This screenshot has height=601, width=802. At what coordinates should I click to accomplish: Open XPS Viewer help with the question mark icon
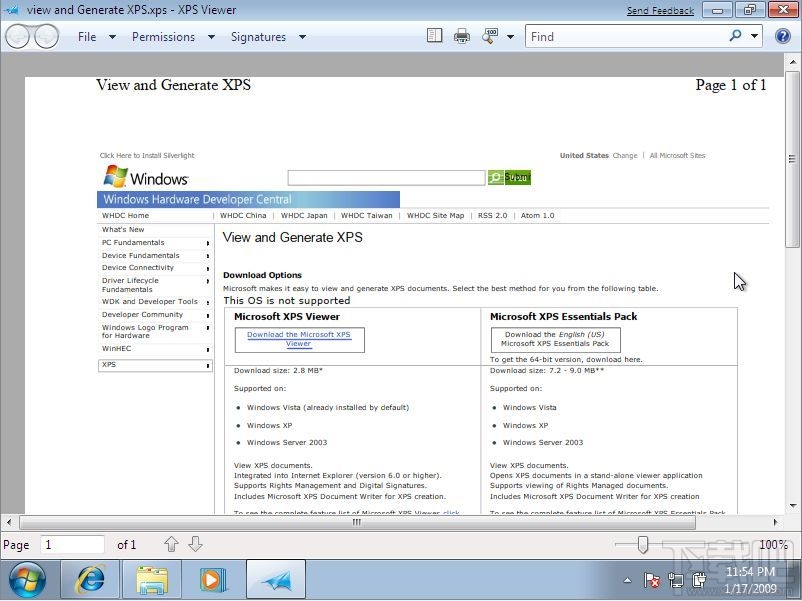click(x=782, y=36)
